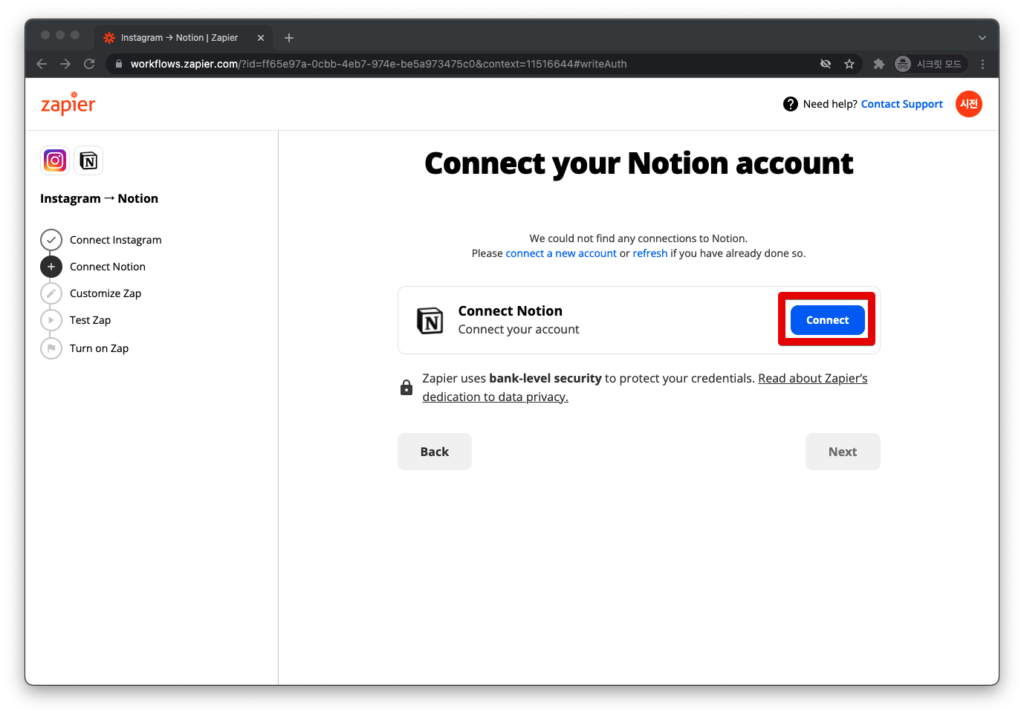Click the 'Instagram → Notion' sidebar heading
This screenshot has height=716, width=1024.
pyautogui.click(x=99, y=199)
